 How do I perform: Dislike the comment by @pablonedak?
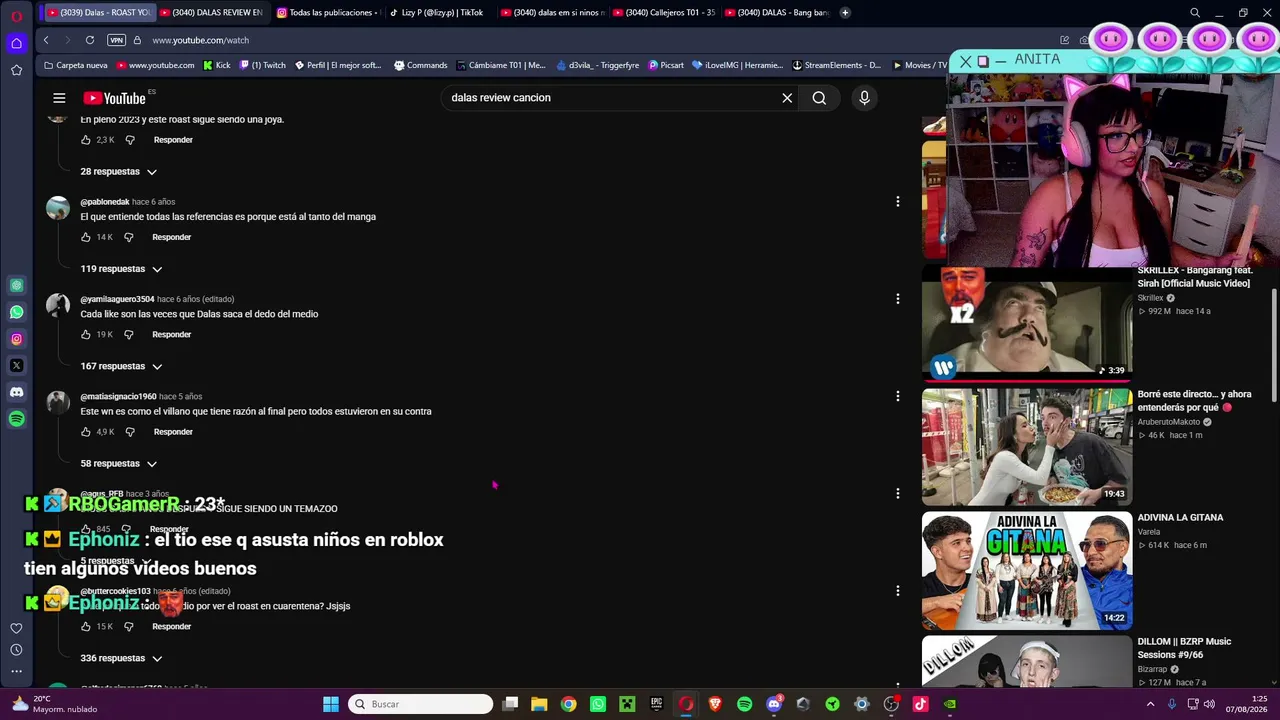click(128, 237)
